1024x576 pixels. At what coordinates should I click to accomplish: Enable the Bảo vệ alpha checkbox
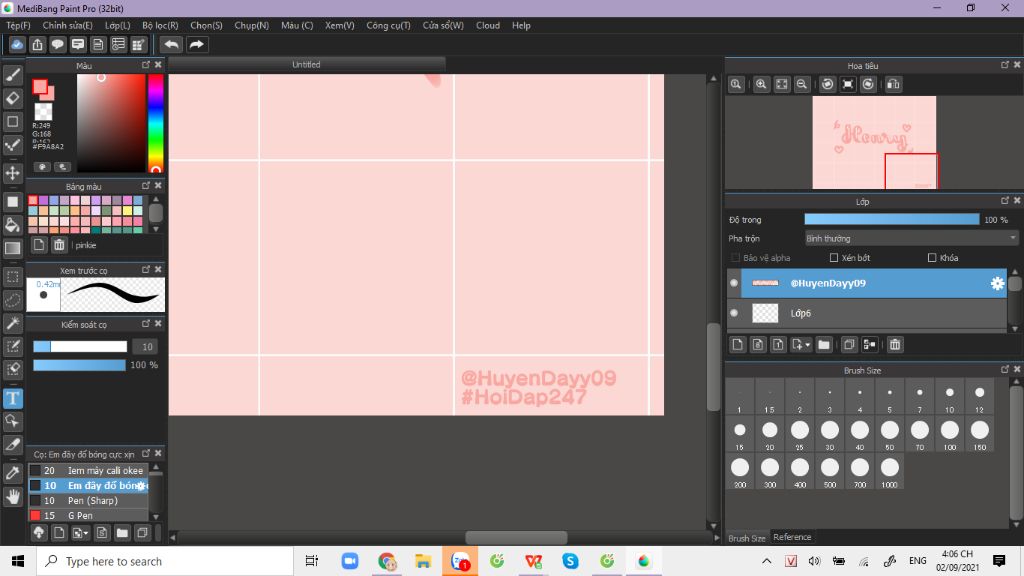[735, 258]
